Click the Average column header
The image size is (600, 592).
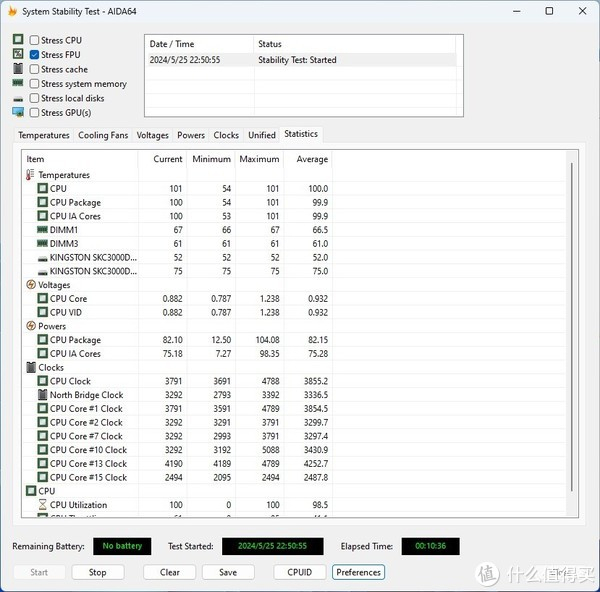[x=308, y=159]
